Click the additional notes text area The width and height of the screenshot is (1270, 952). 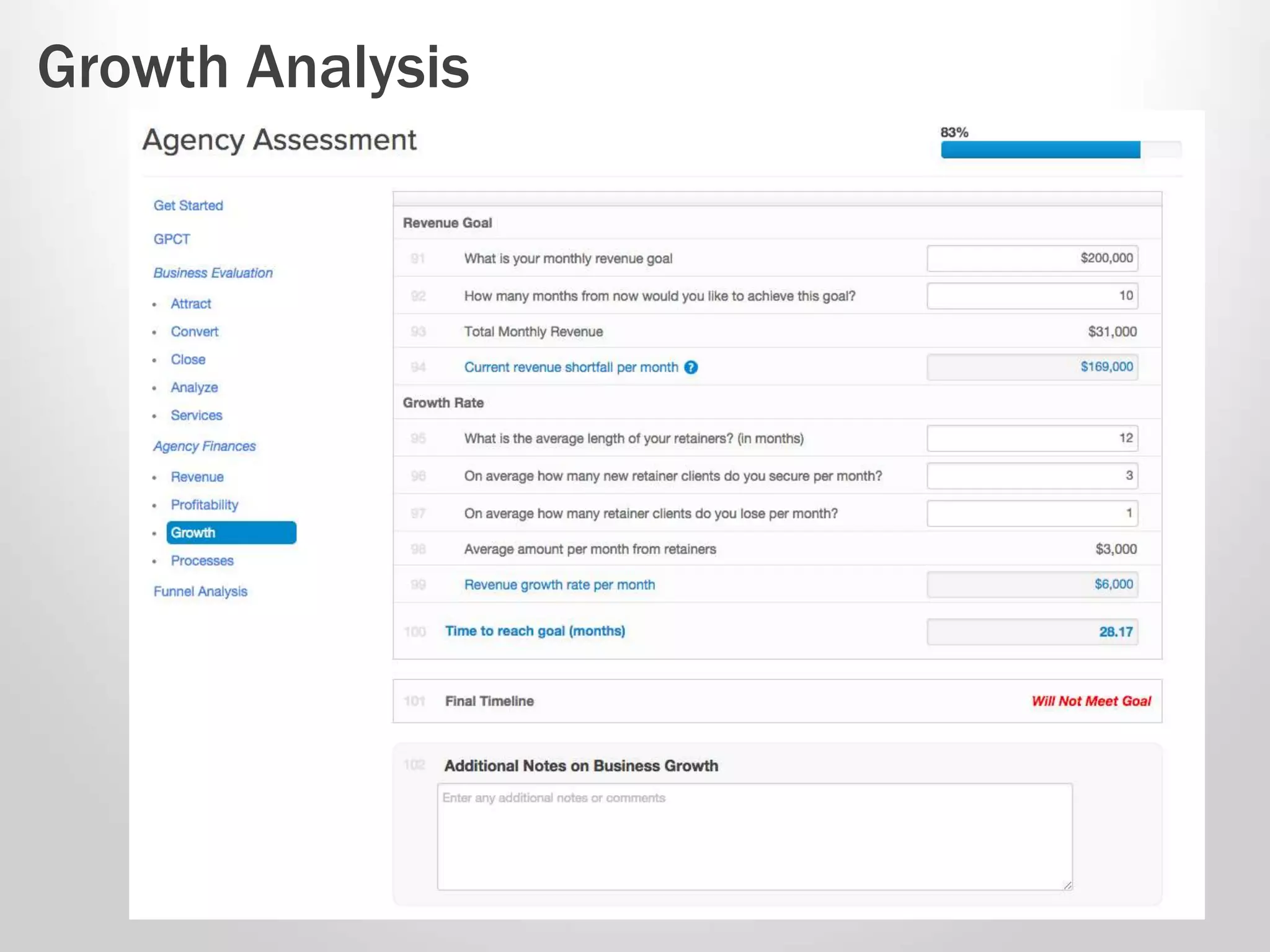[x=755, y=837]
